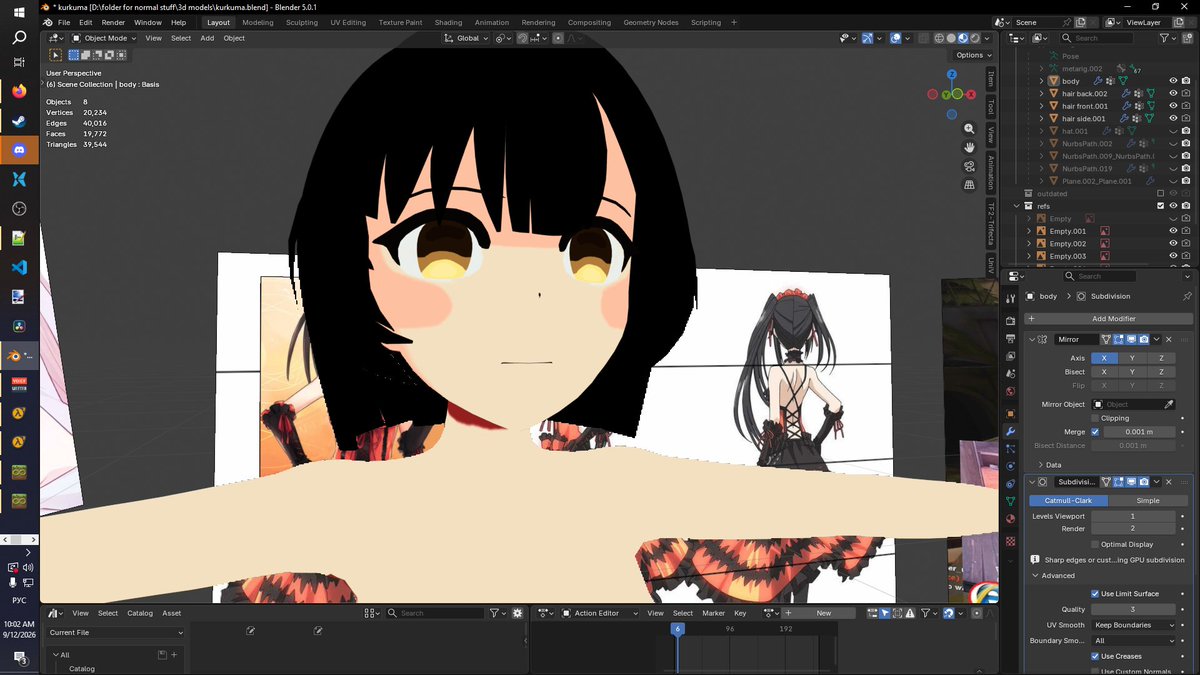Open the Object Mode dropdown

pyautogui.click(x=104, y=38)
